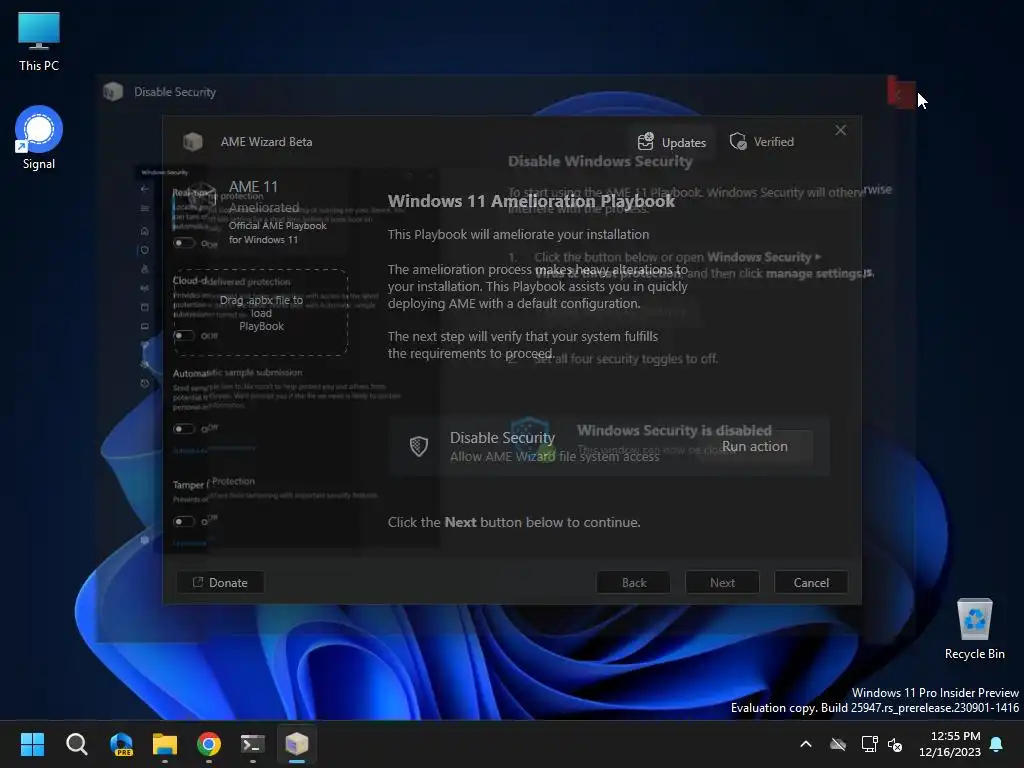The image size is (1024, 768).
Task: Open network status tray icon
Action: click(x=869, y=744)
